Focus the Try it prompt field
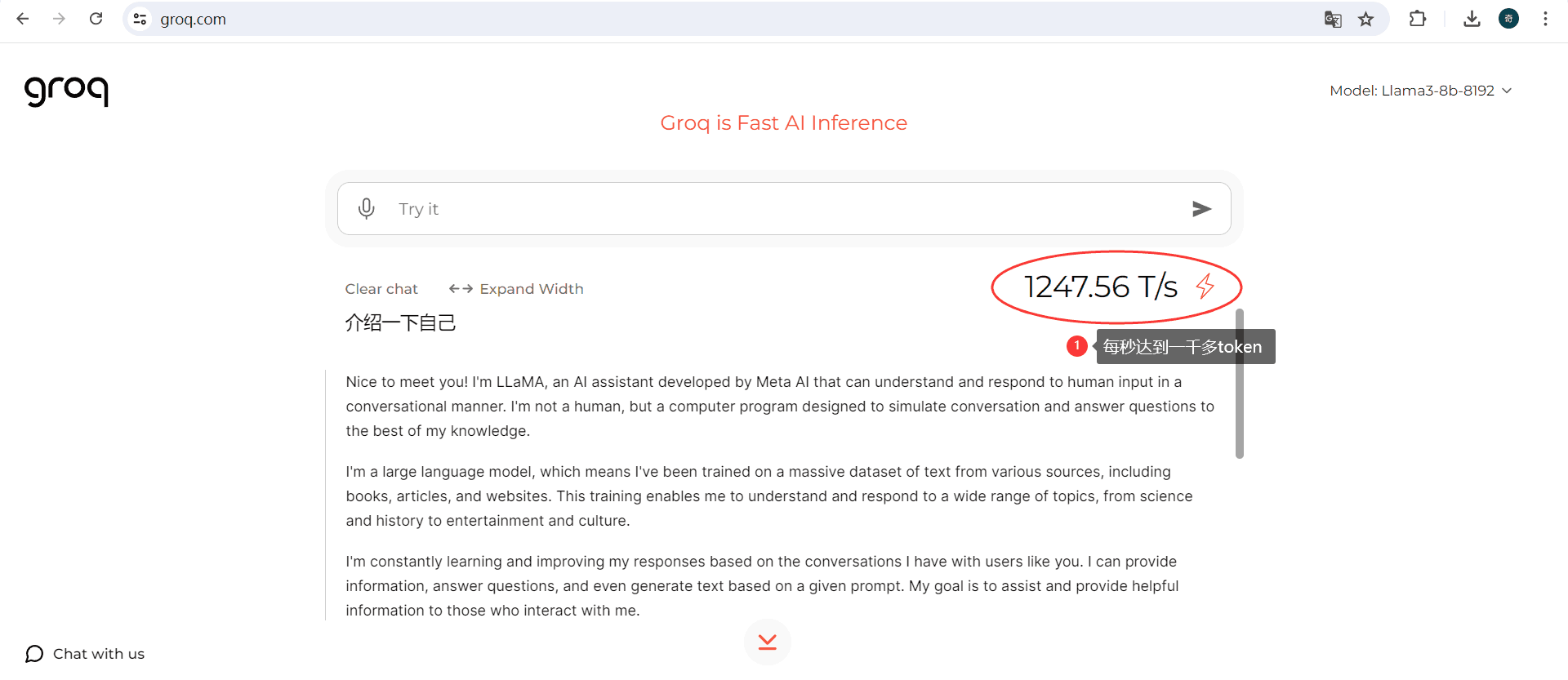 784,209
